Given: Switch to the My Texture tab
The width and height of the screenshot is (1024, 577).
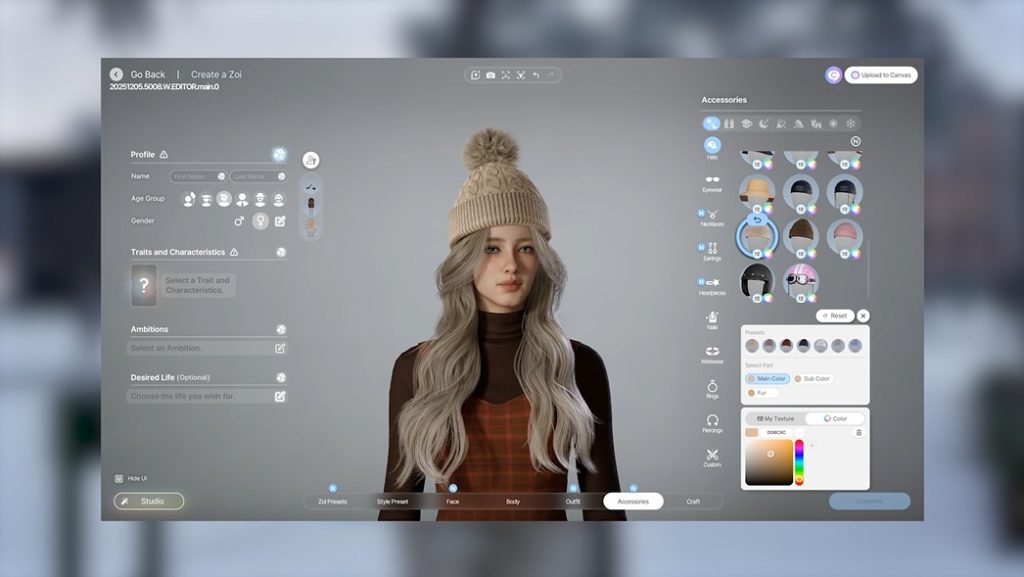Looking at the screenshot, I should 776,418.
